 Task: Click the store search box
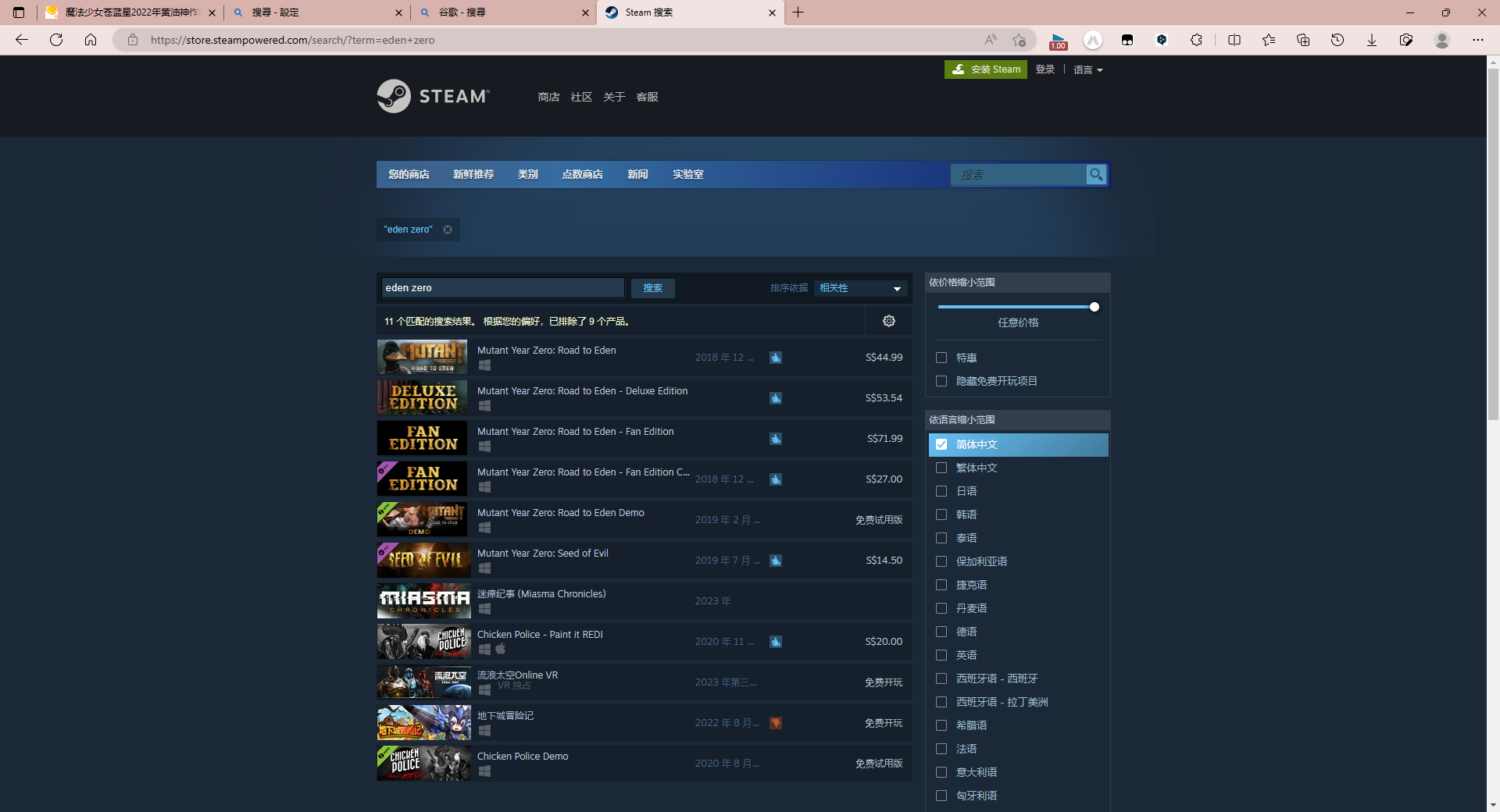pos(1019,175)
